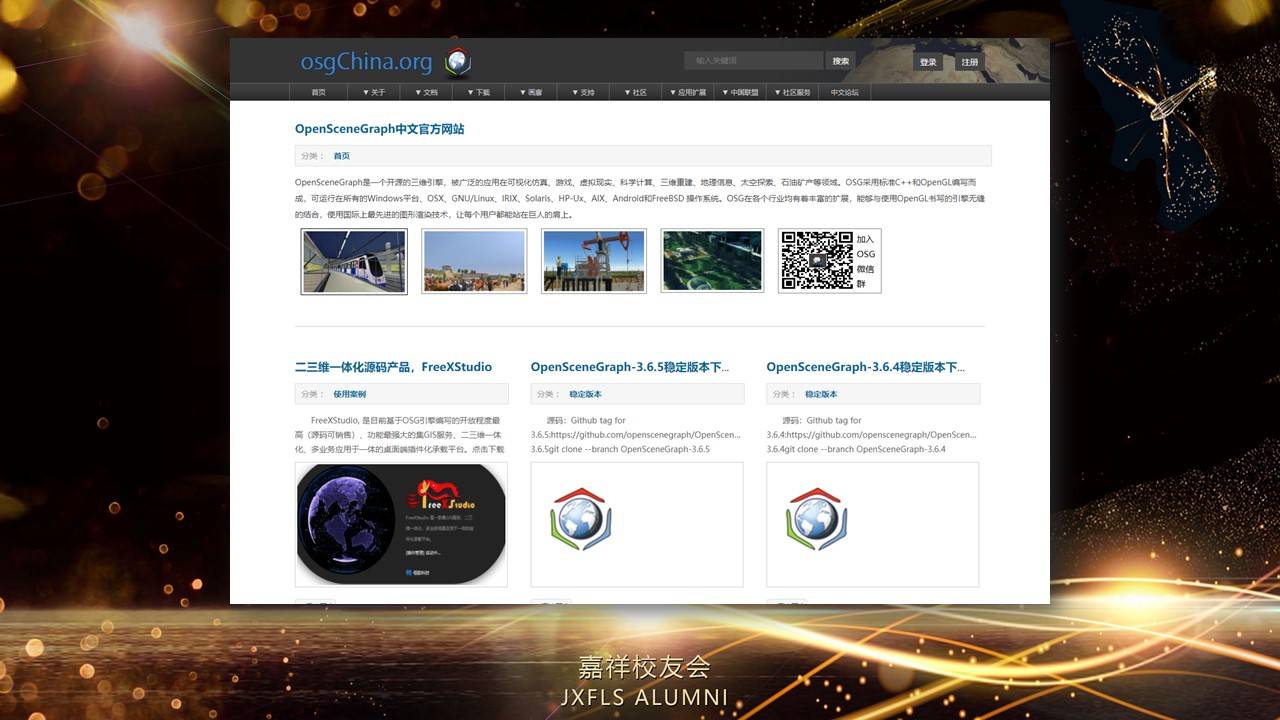Click 稳定版本 category under the 3.6.4 article
The height and width of the screenshot is (720, 1280).
click(x=822, y=394)
